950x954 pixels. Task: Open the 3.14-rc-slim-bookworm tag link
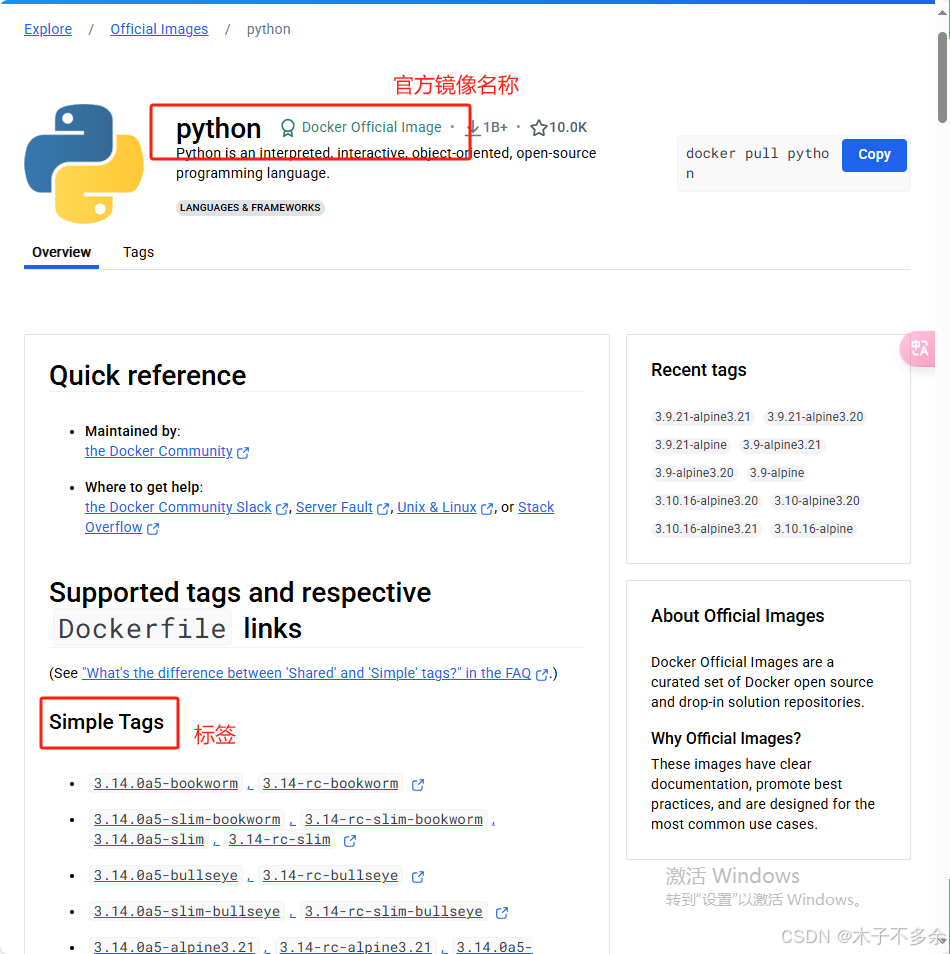pyautogui.click(x=394, y=820)
